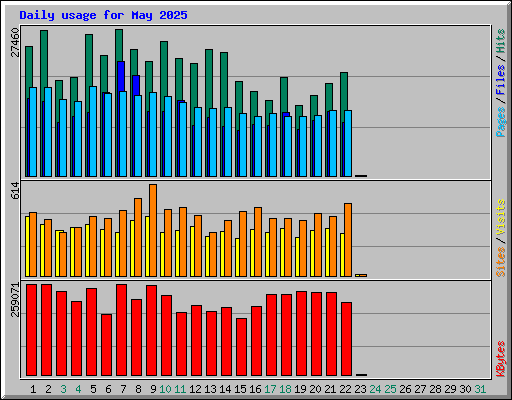The image size is (512, 400).
Task: Select green weekend day 25 label
Action: (390, 389)
